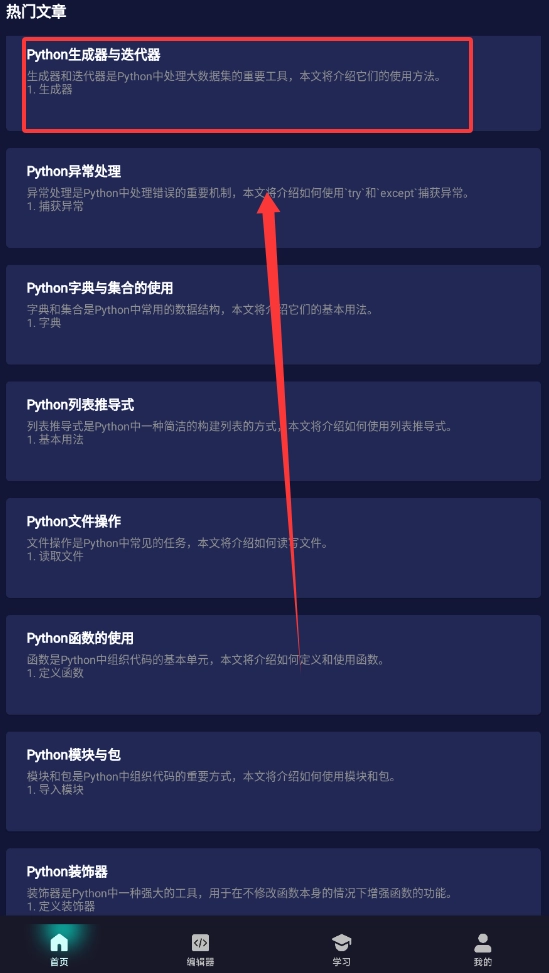Switch to the 编辑器 tab label
Image resolution: width=549 pixels, height=973 pixels.
tap(200, 962)
